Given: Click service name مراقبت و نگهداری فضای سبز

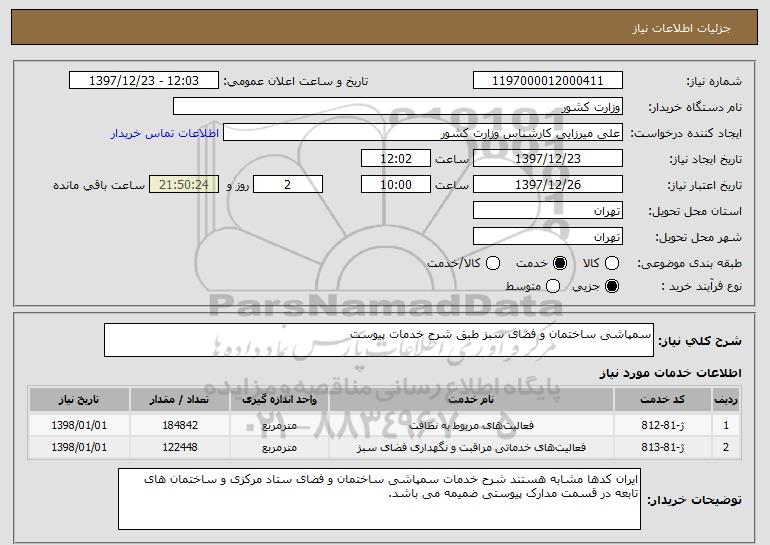Looking at the screenshot, I should click(471, 447).
